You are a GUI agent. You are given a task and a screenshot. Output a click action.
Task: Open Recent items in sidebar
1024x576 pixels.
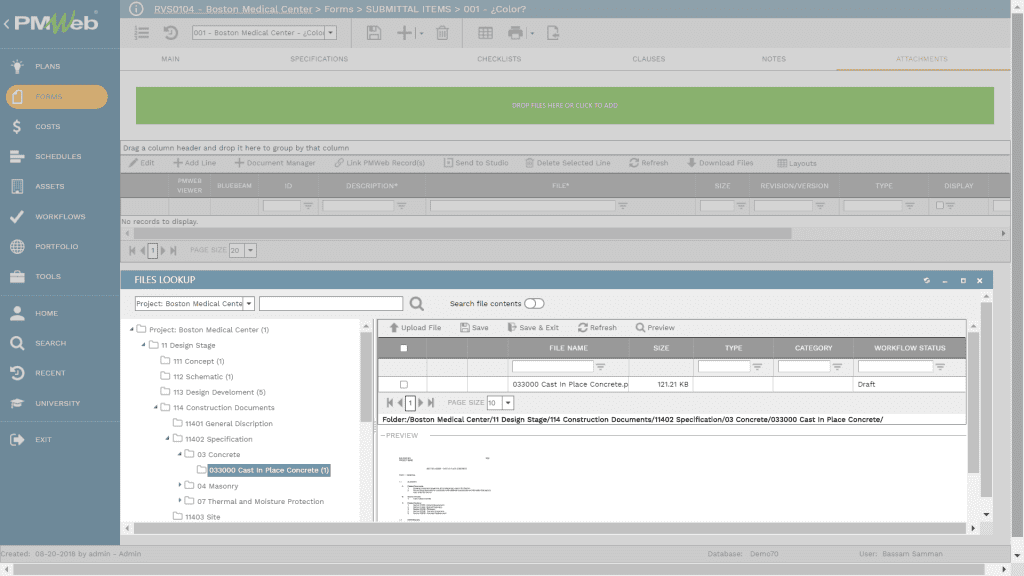[50, 373]
